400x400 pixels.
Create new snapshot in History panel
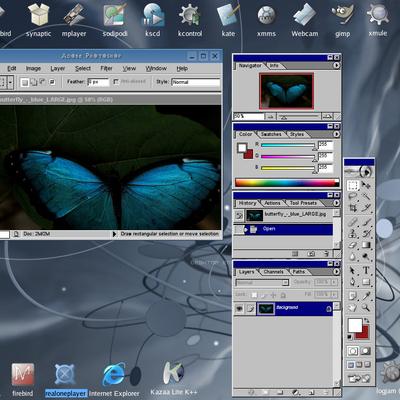(x=311, y=254)
